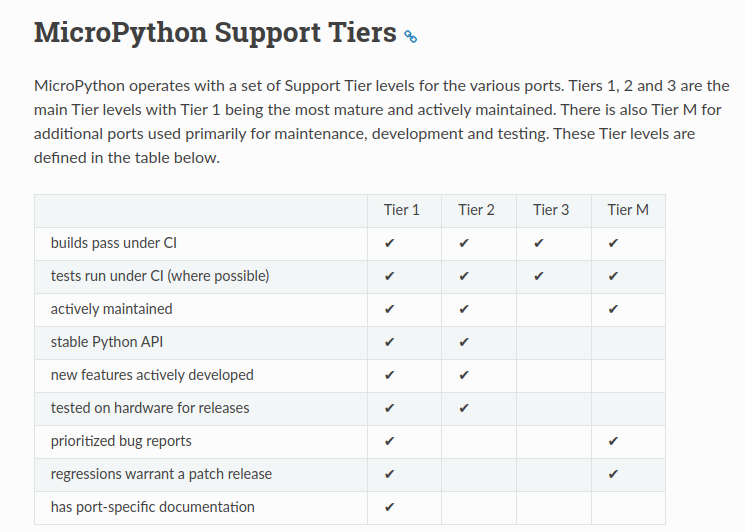Click the "builds pass under CI" row label
This screenshot has width=745, height=532.
point(114,243)
